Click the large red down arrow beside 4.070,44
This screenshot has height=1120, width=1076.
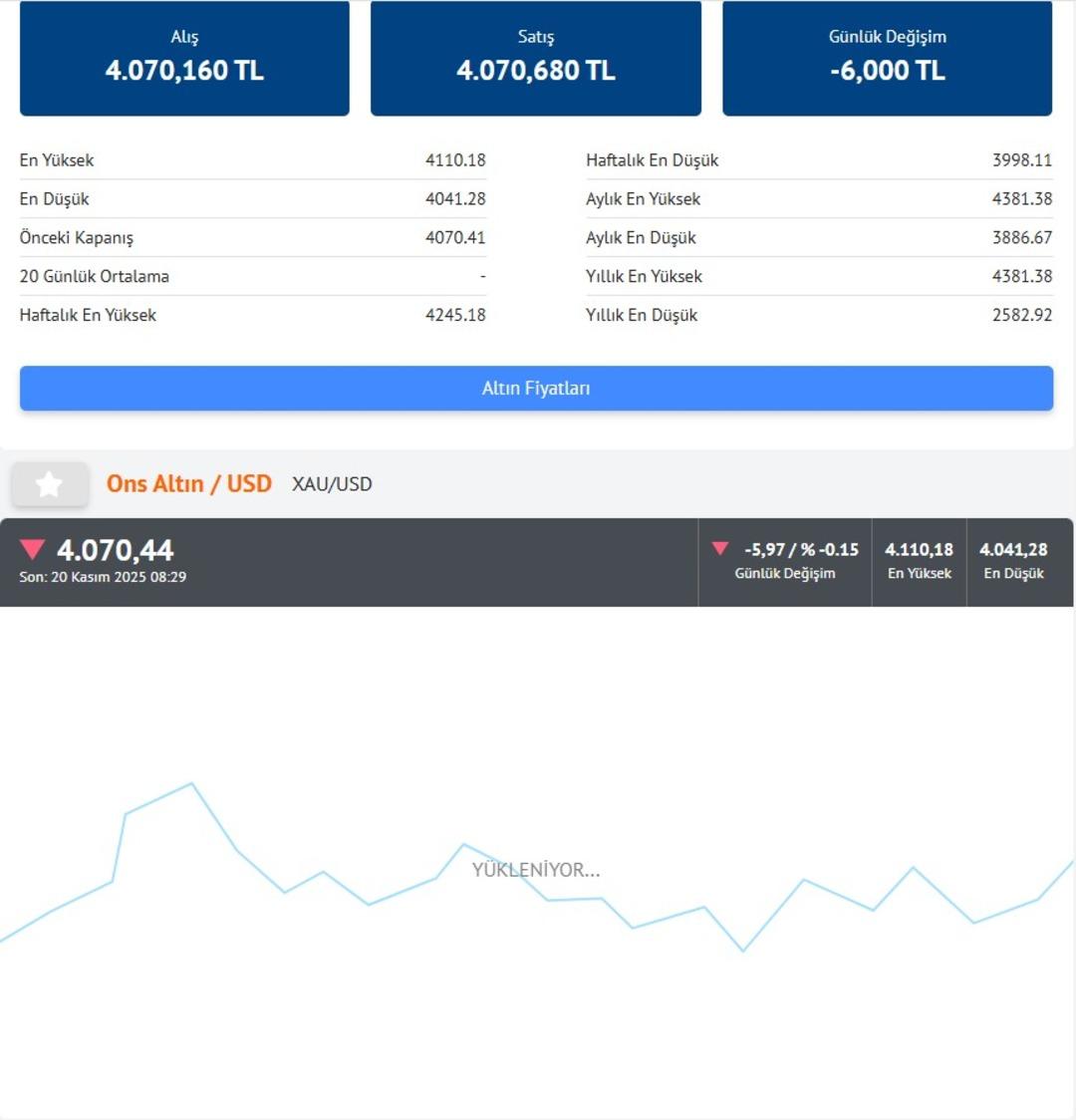pos(33,549)
